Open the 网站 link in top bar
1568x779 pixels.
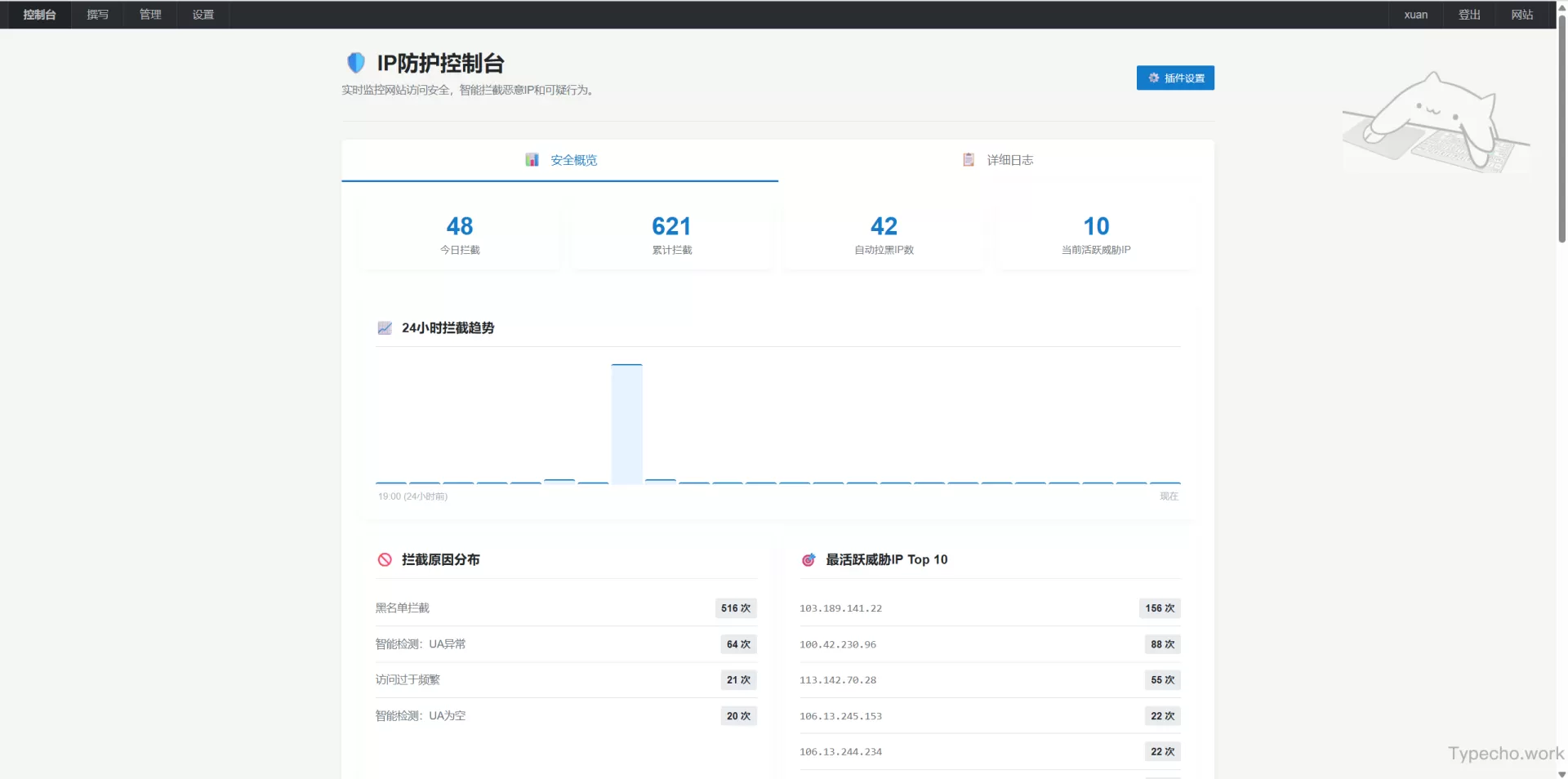pos(1522,15)
